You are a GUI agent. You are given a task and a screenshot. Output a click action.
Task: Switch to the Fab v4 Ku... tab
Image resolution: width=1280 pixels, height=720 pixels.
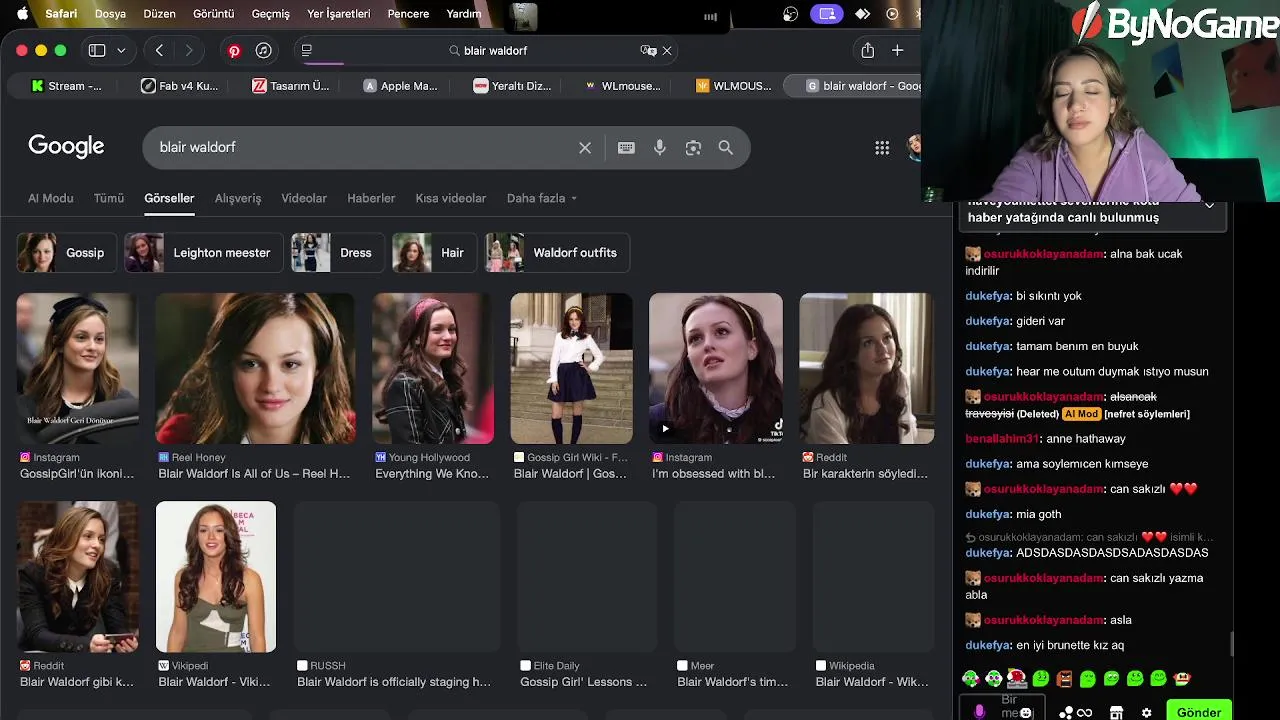[180, 86]
